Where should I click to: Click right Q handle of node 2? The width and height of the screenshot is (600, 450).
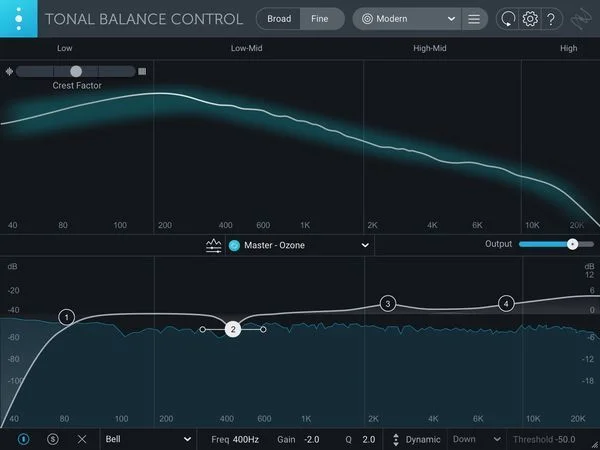click(263, 329)
